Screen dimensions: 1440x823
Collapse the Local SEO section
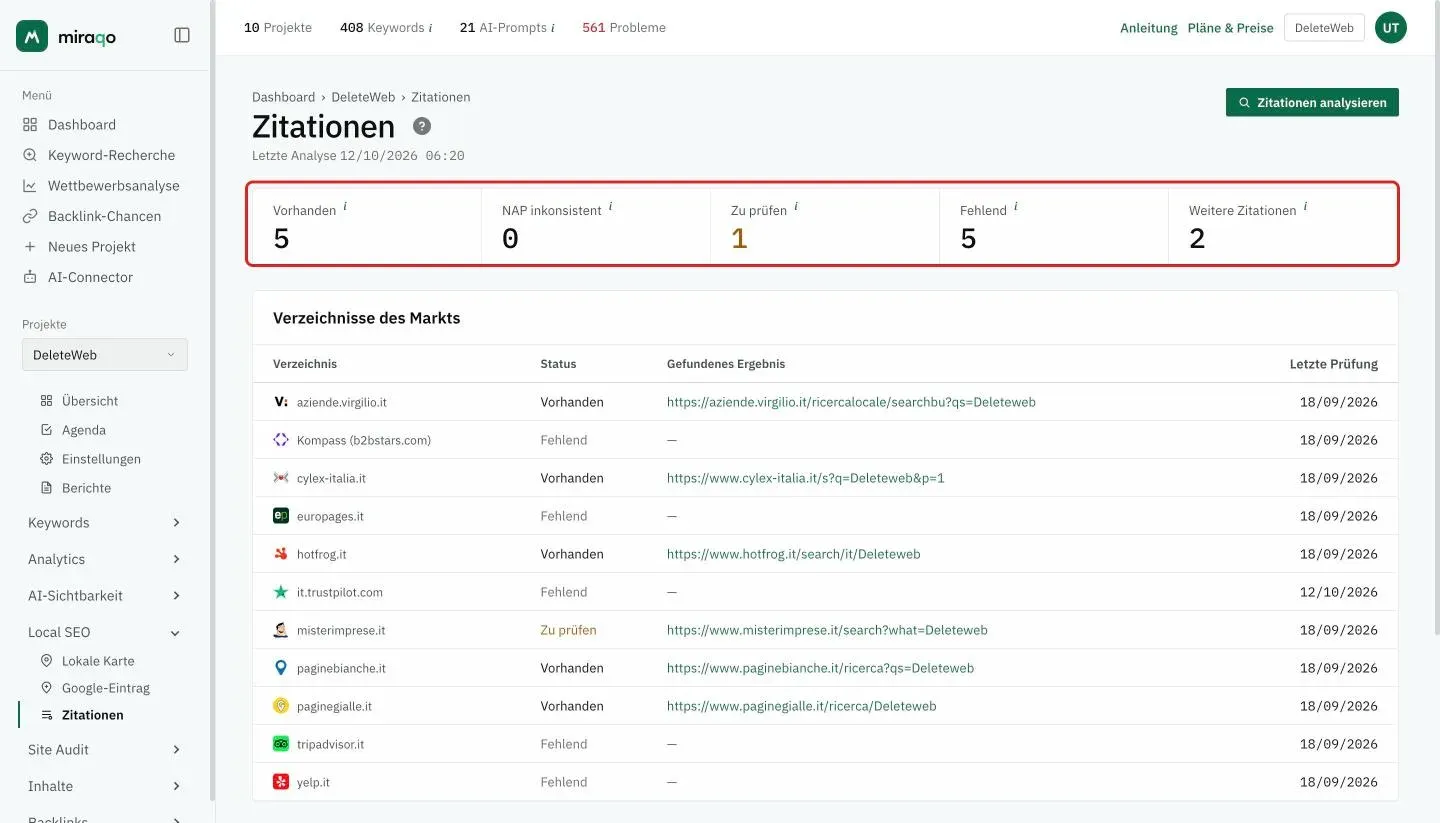pyautogui.click(x=105, y=632)
